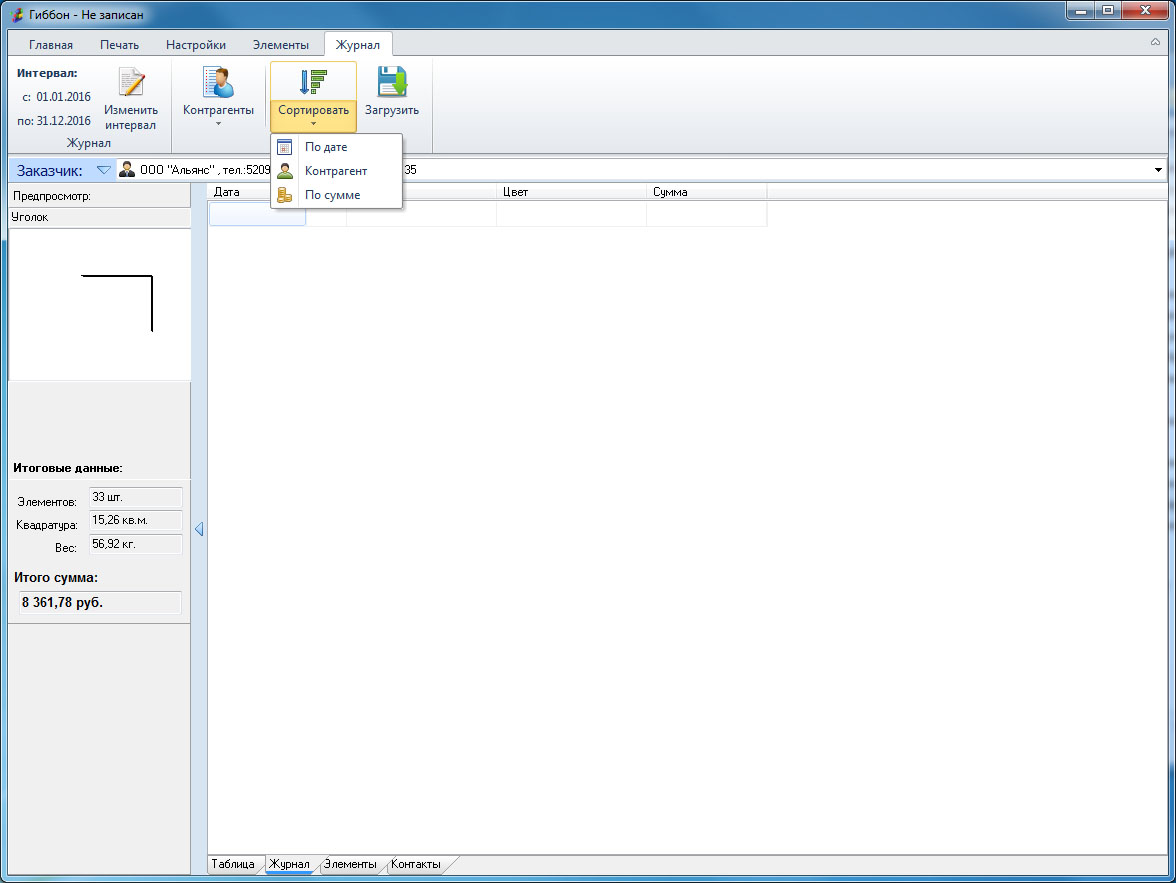1176x883 pixels.
Task: Click the customer person icon near ООО Альянс
Action: [x=127, y=170]
